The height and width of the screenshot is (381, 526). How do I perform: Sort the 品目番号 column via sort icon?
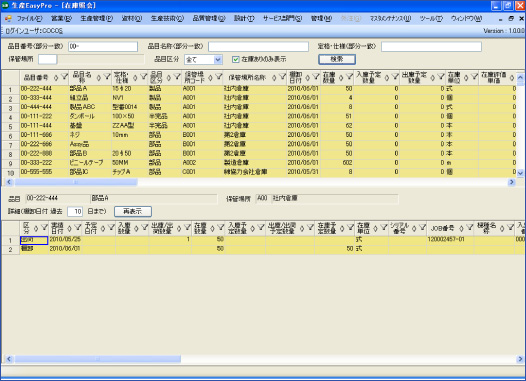[x=56, y=77]
